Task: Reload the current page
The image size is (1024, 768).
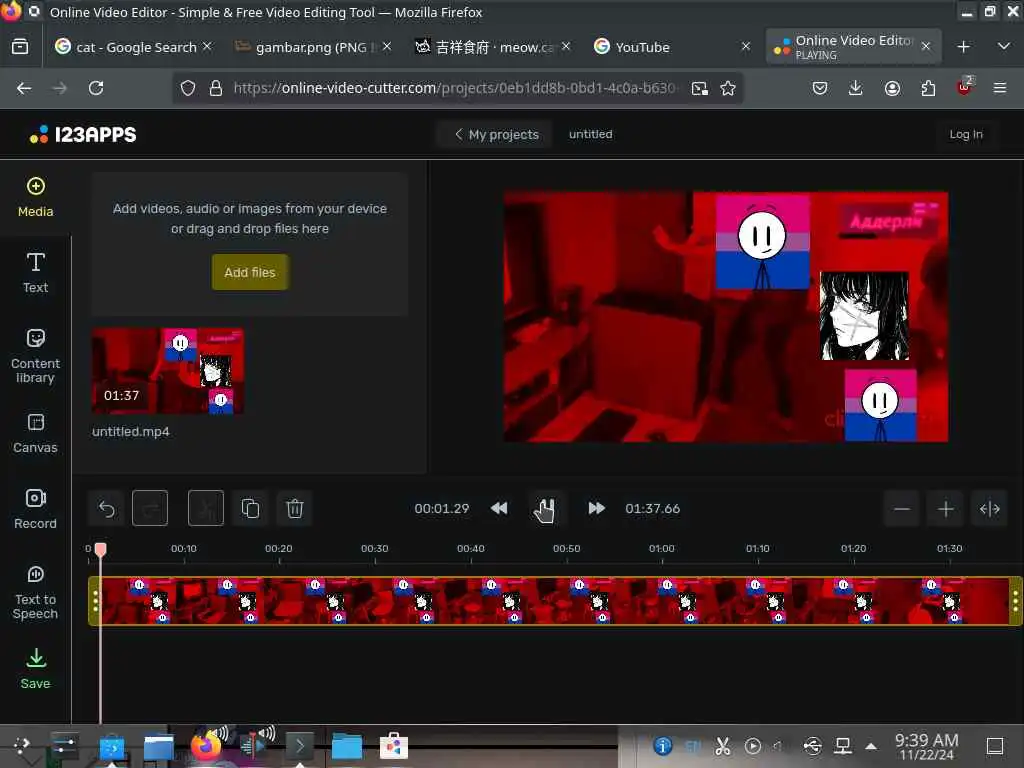Action: (x=96, y=88)
